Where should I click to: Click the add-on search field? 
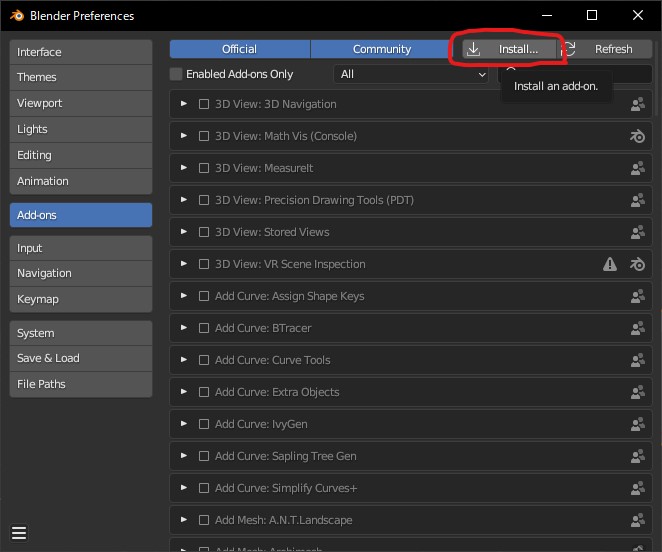(x=575, y=74)
